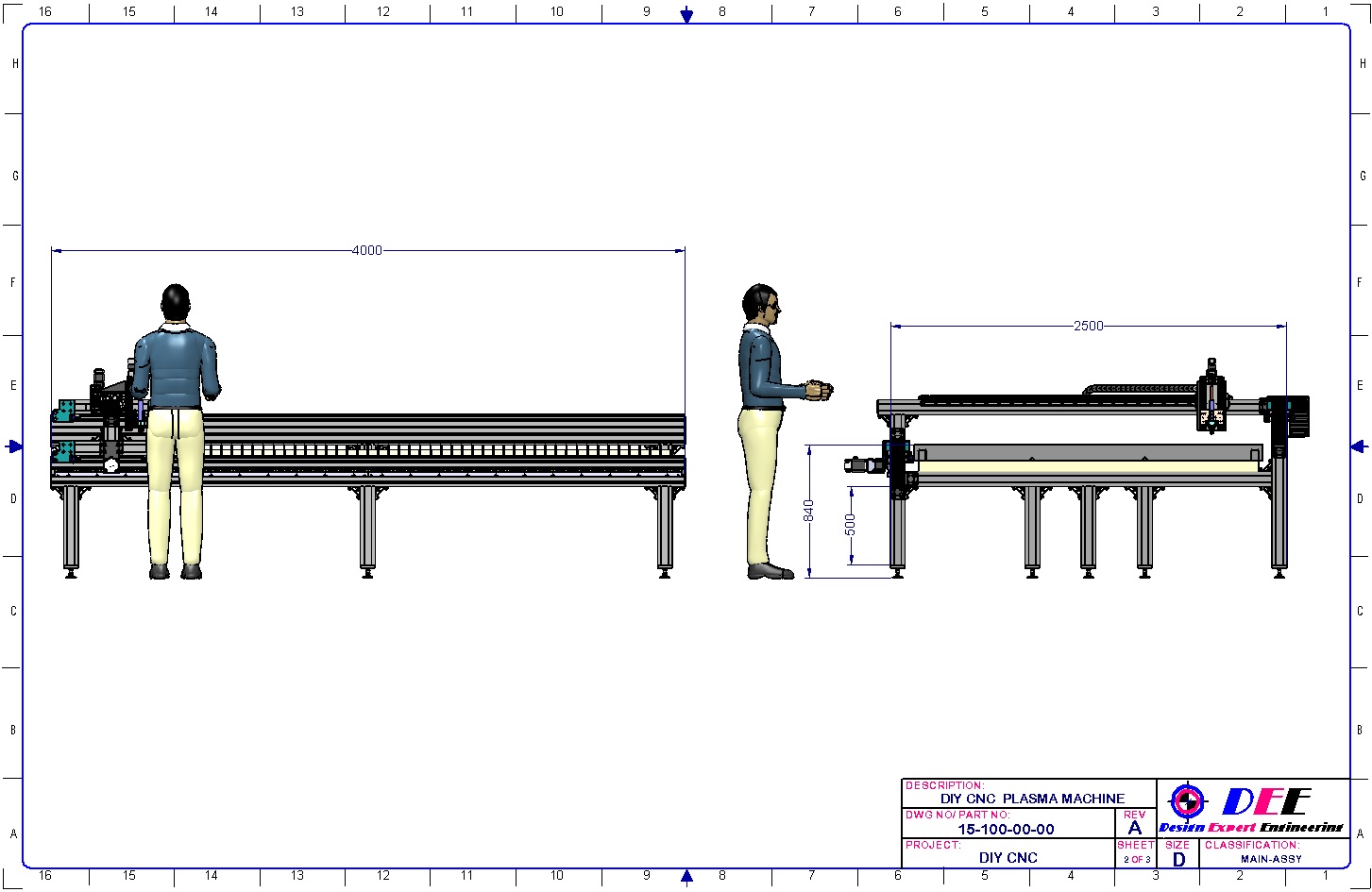
Task: Click the "SIZE" label in title block
Action: coord(1177,845)
